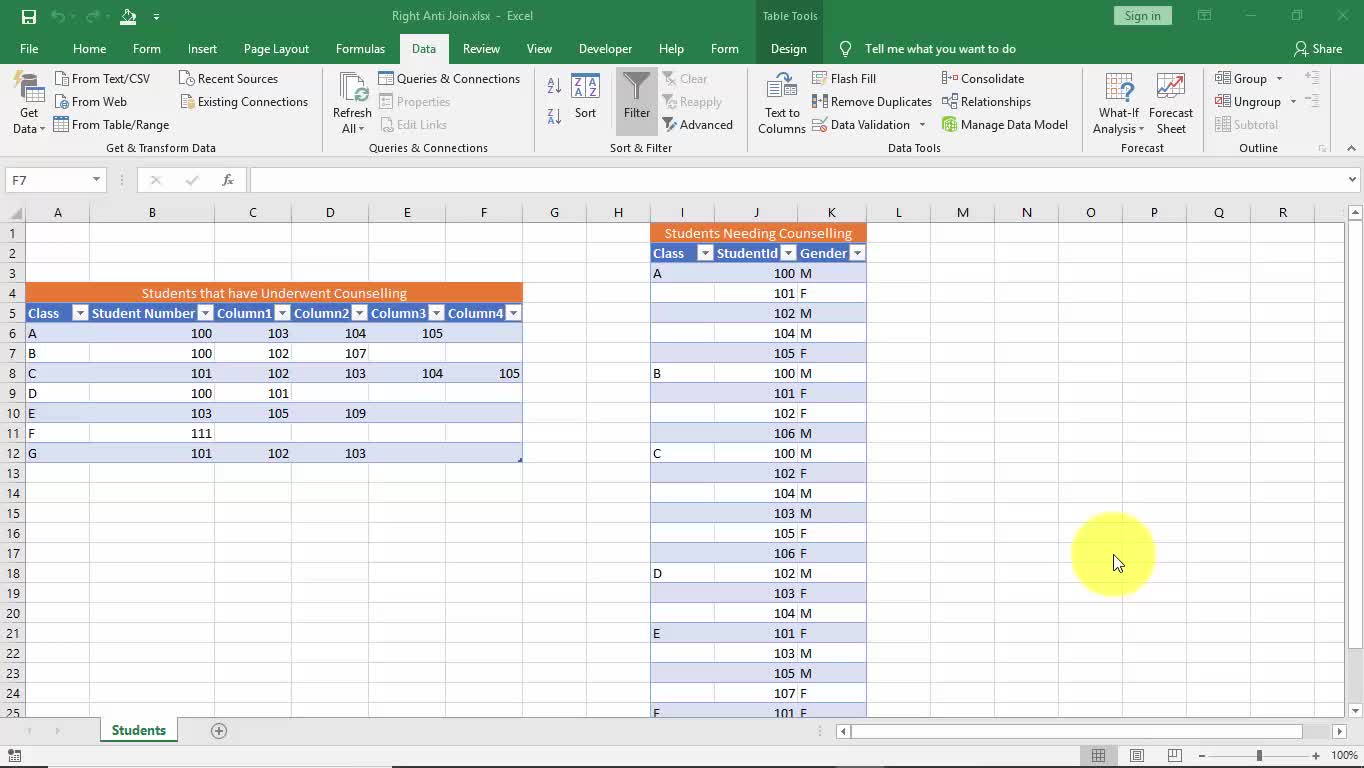Click the Flash Fill icon

(x=820, y=79)
